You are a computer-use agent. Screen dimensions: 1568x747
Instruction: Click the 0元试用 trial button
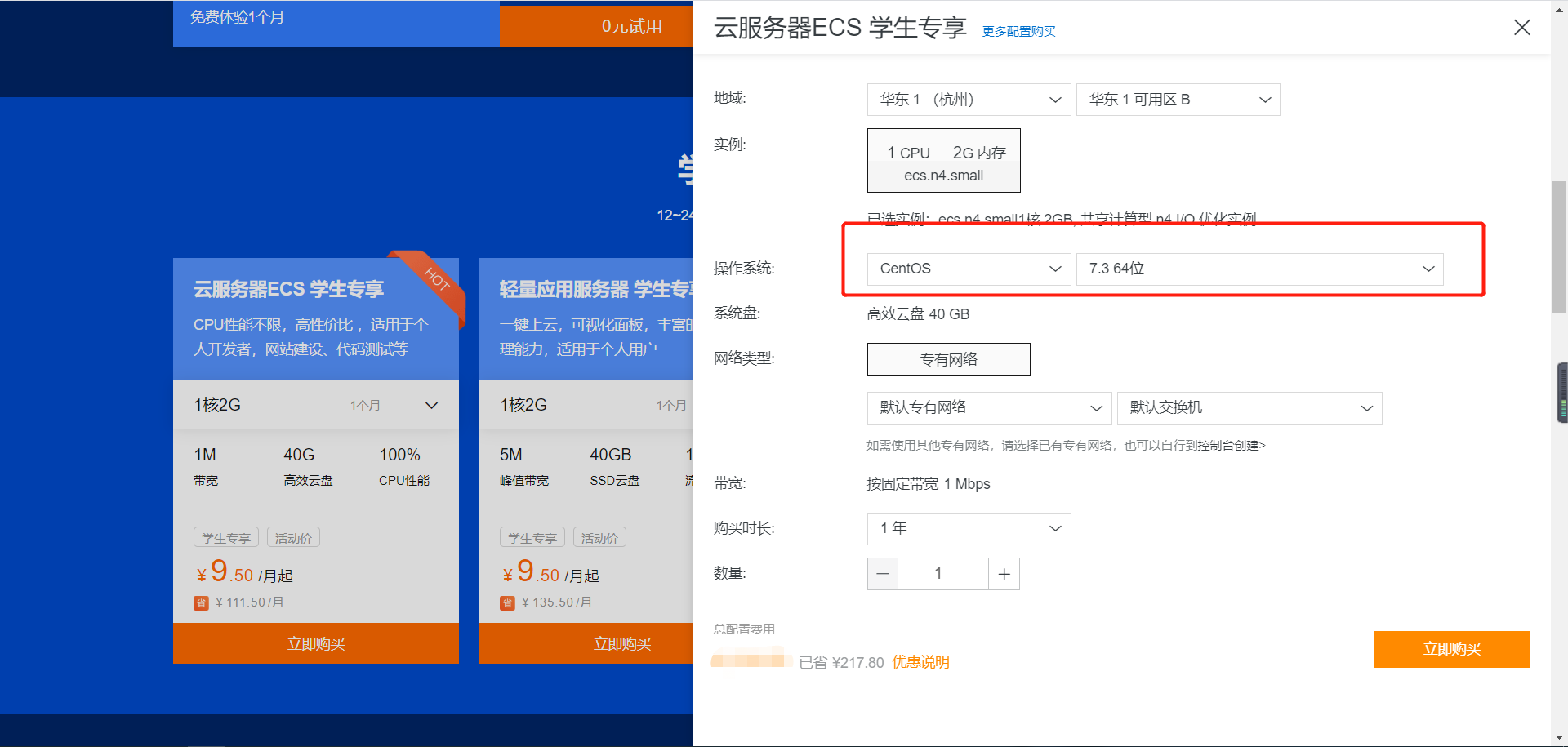[596, 26]
